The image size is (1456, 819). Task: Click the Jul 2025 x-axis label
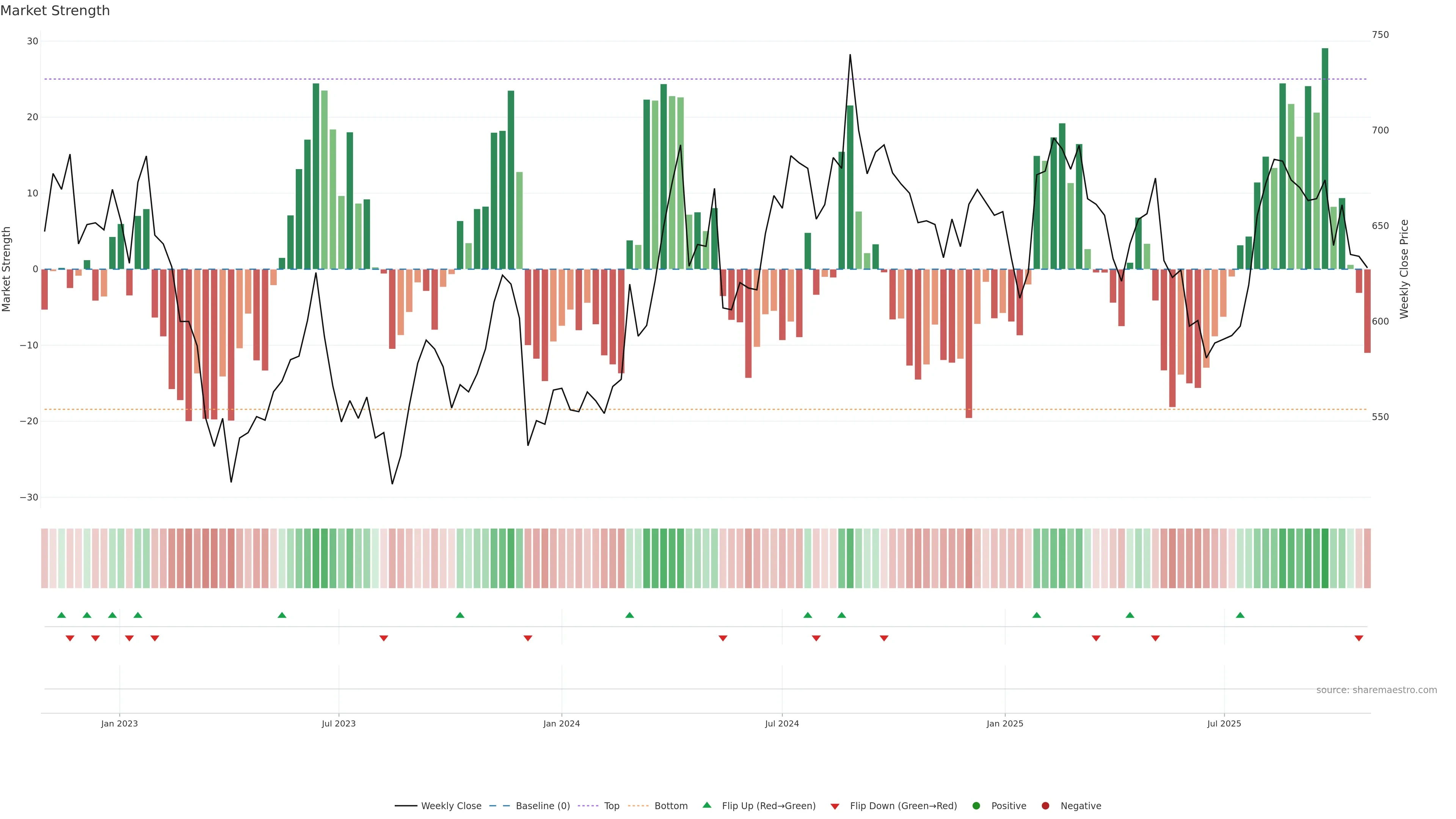click(x=1224, y=723)
